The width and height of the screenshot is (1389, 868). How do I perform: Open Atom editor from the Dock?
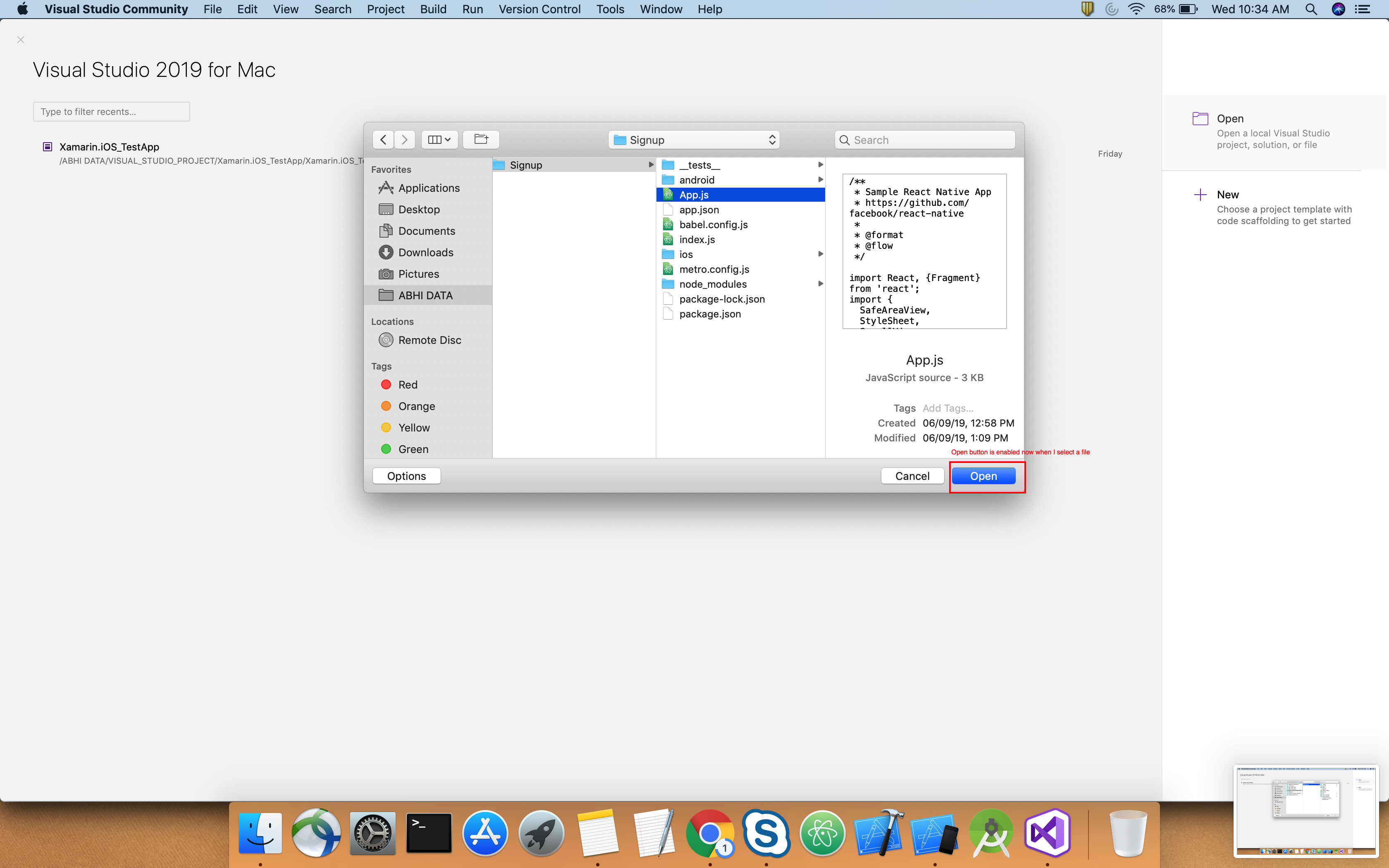tap(822, 833)
